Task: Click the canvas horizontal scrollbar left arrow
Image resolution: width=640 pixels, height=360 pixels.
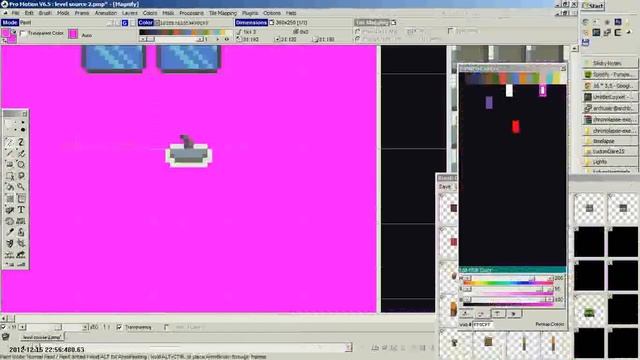Action: (4, 318)
